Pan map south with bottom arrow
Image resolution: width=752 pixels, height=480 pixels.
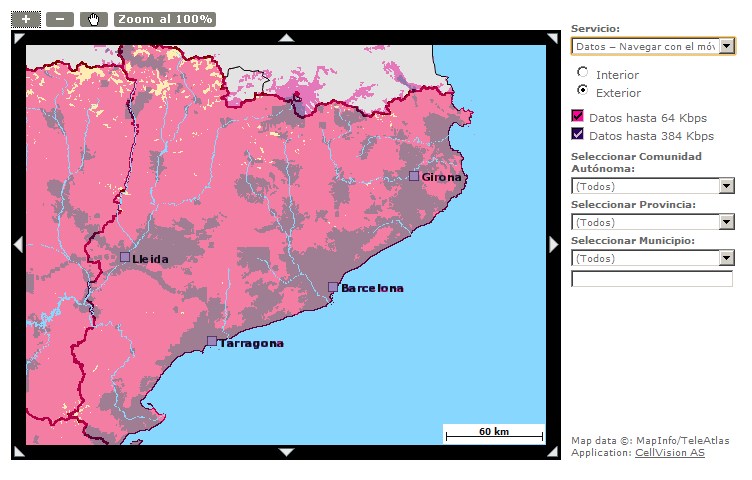pos(286,452)
